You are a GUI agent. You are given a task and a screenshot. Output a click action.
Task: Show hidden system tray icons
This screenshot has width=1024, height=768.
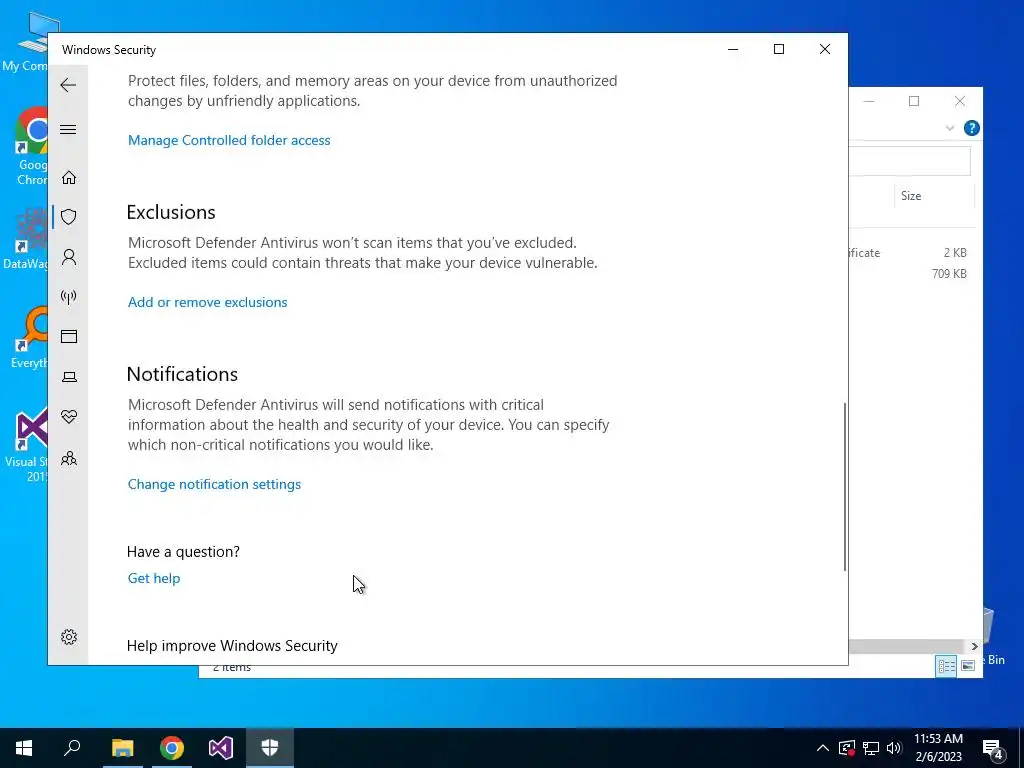(x=823, y=748)
